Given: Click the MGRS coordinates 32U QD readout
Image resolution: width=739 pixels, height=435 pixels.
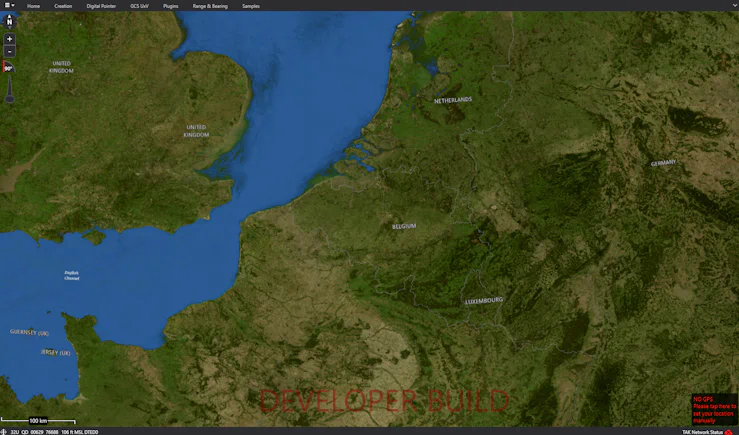Looking at the screenshot, I should click(x=34, y=432).
